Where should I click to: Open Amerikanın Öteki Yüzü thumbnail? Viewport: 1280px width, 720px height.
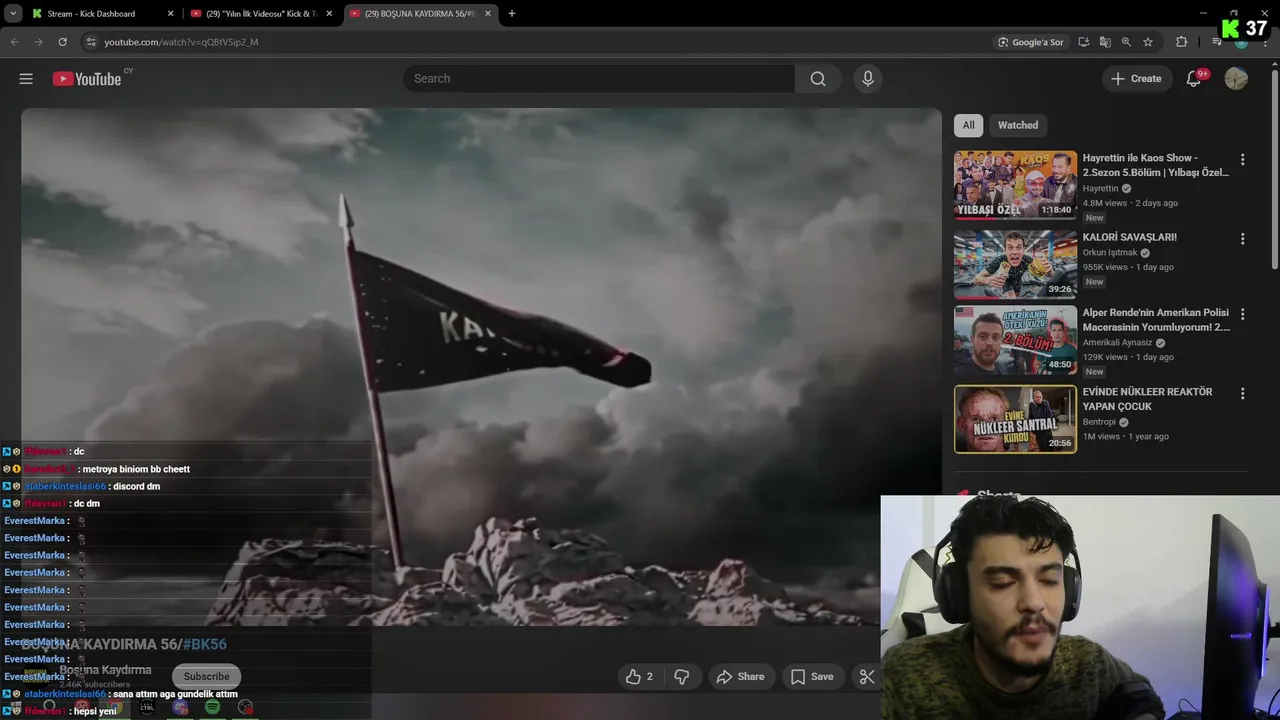click(x=1015, y=340)
